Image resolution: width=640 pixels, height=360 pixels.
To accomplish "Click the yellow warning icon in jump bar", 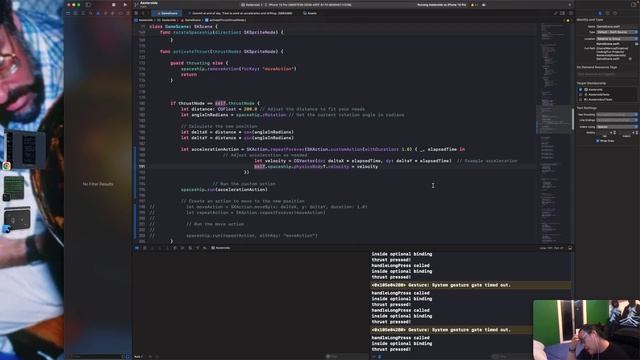I will pos(568,20).
